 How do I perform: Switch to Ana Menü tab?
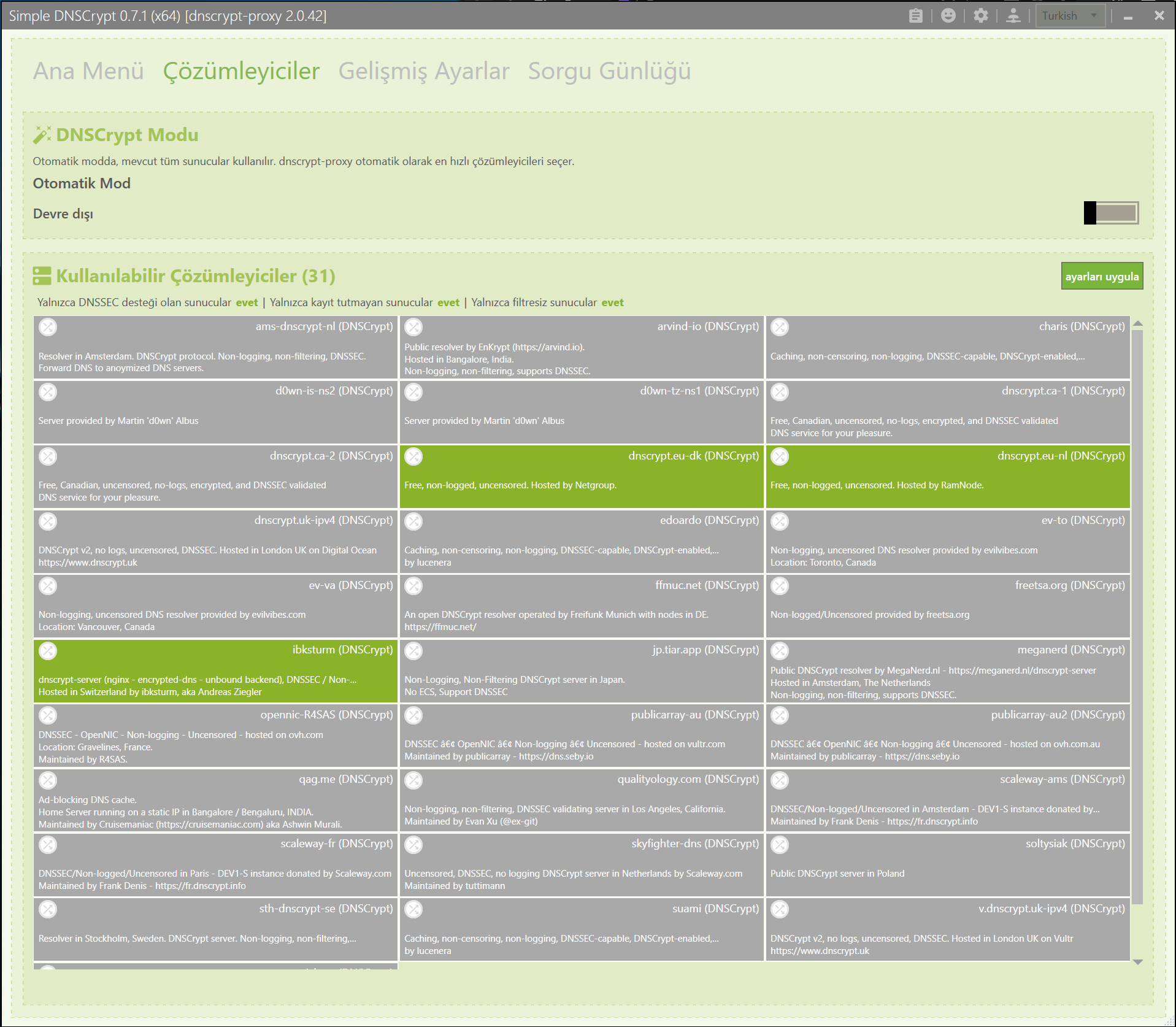pos(88,71)
